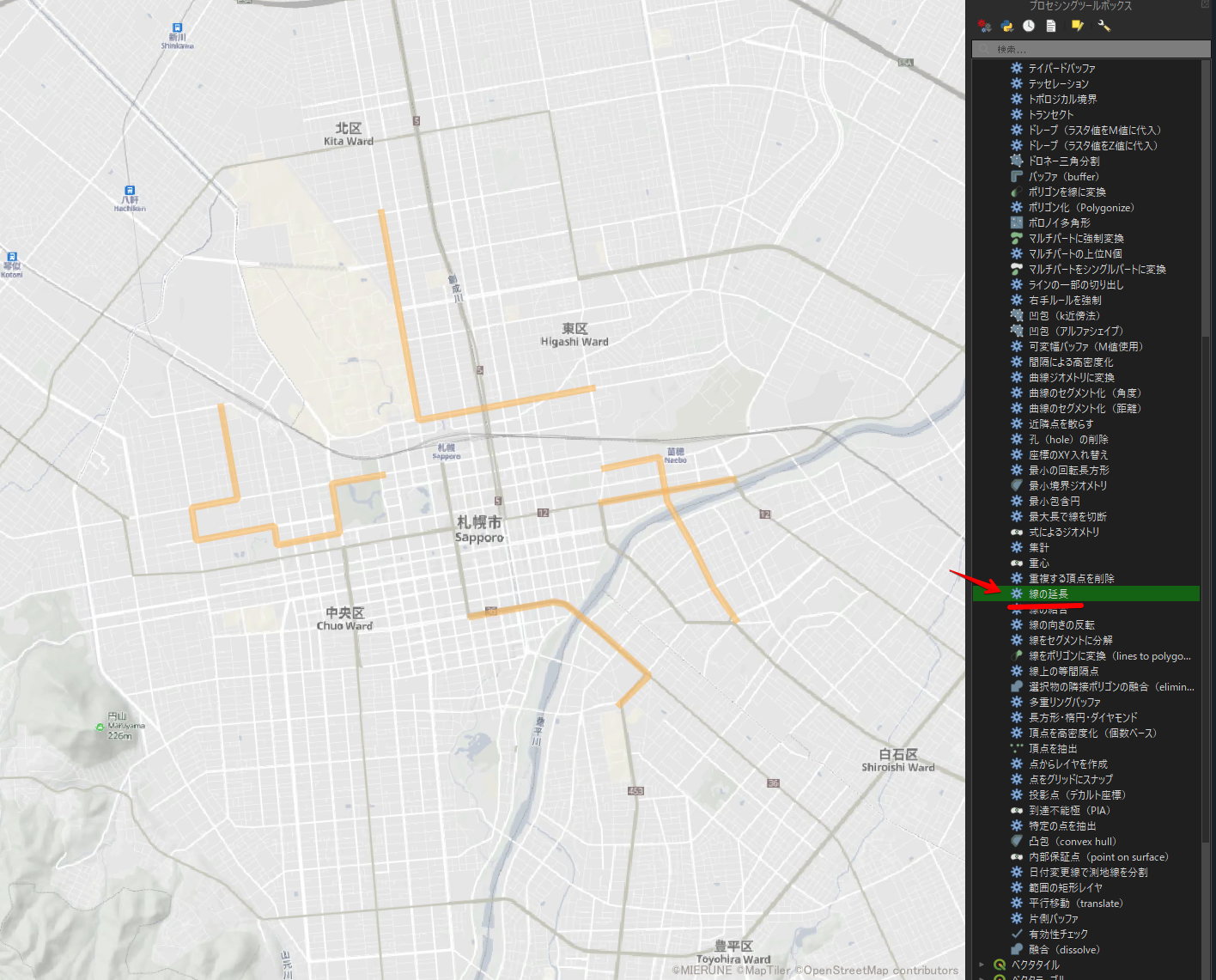Select ポリゴン化 (Polygonize) algorithm
1216x980 pixels.
coord(1082,208)
